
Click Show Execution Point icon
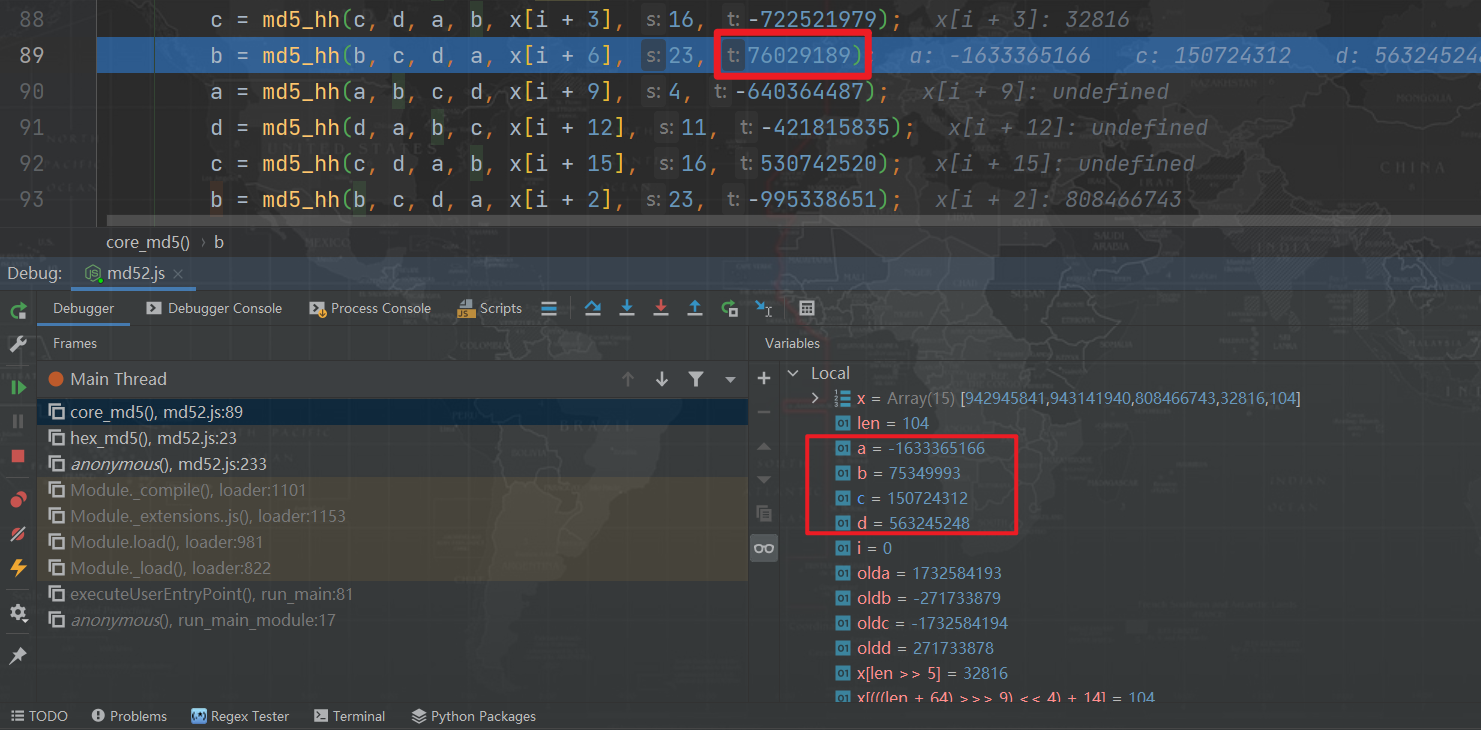(x=548, y=308)
